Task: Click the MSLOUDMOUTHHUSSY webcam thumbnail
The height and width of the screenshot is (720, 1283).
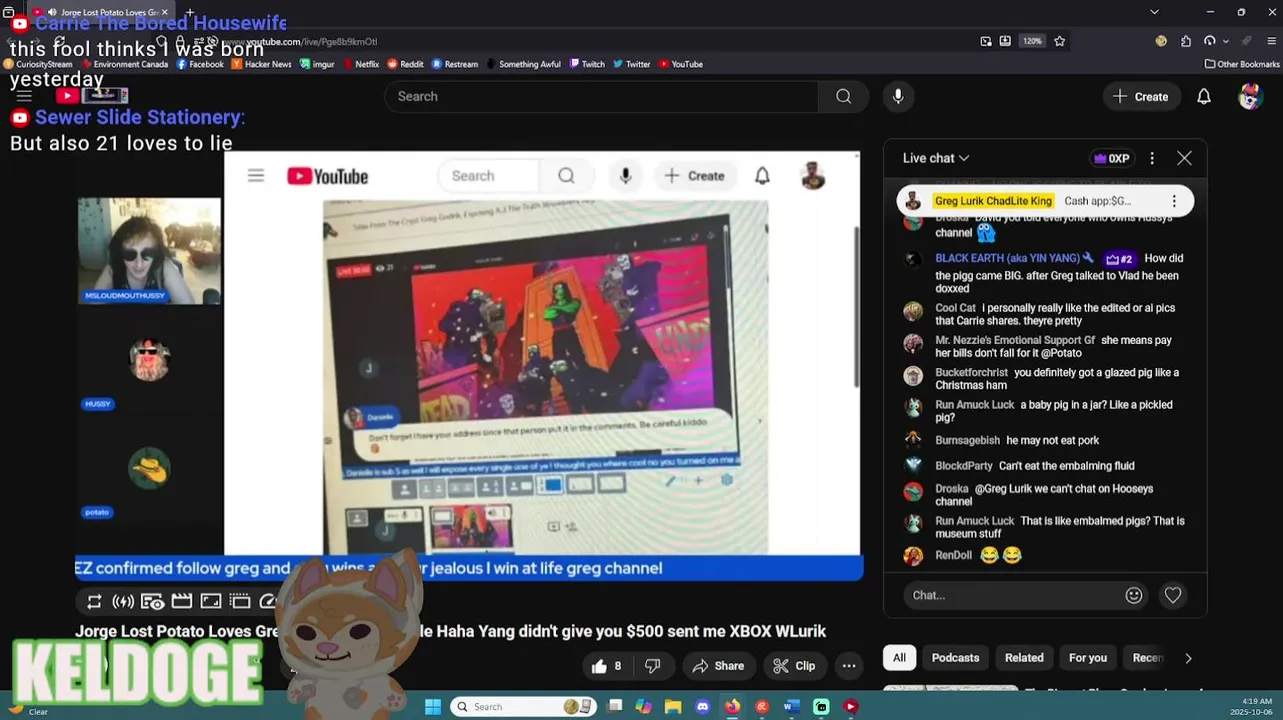Action: pyautogui.click(x=149, y=250)
